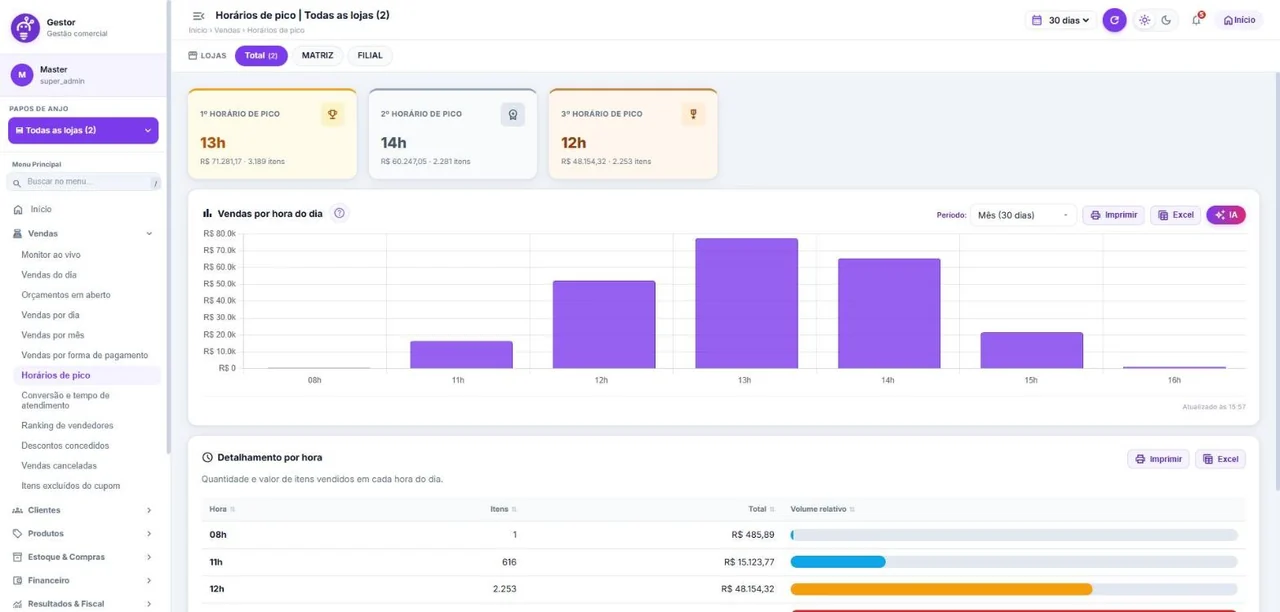
Task: Sort the table by Itens column
Action: (503, 510)
